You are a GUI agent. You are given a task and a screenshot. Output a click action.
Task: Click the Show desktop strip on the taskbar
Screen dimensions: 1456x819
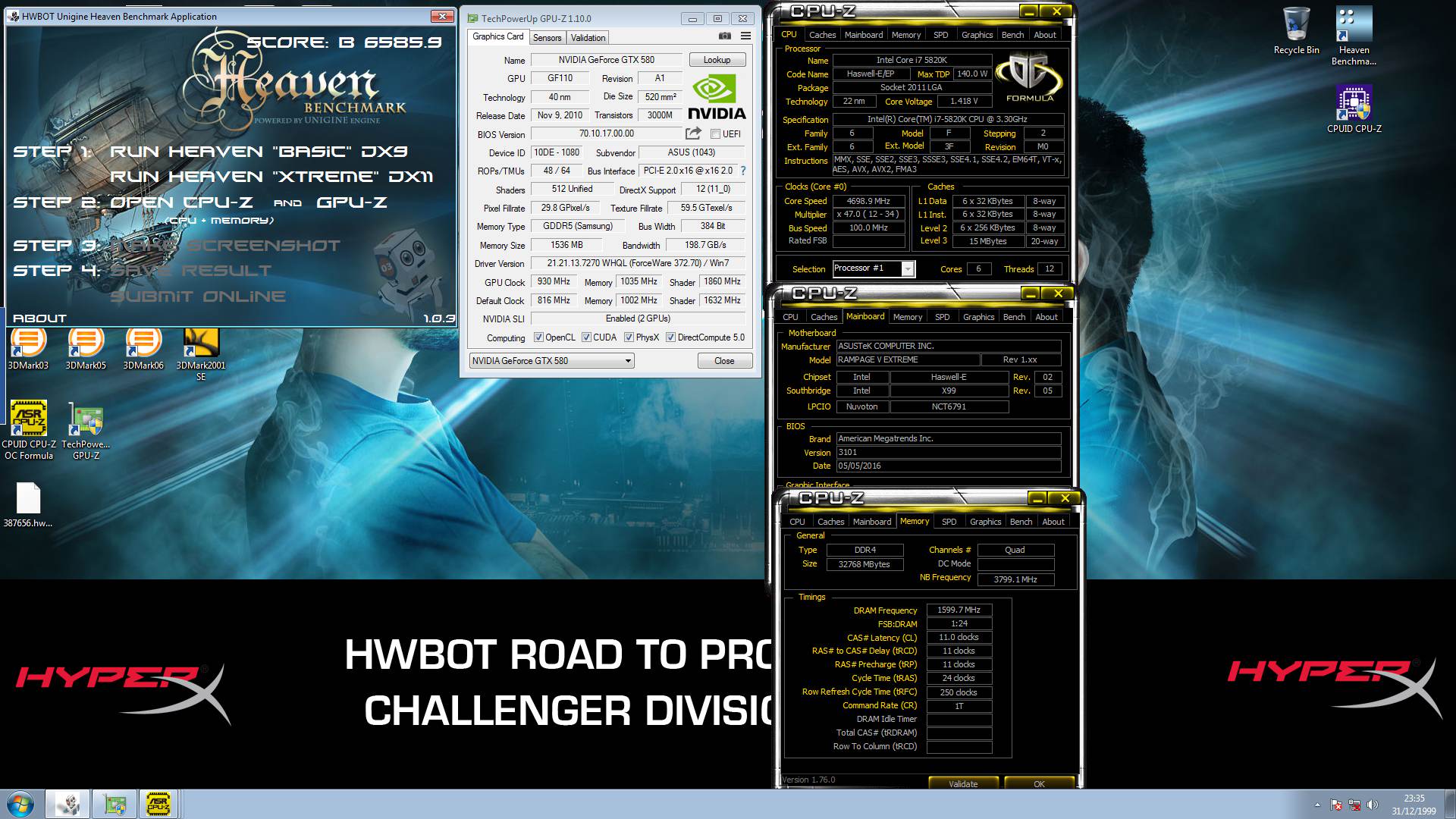point(1450,805)
